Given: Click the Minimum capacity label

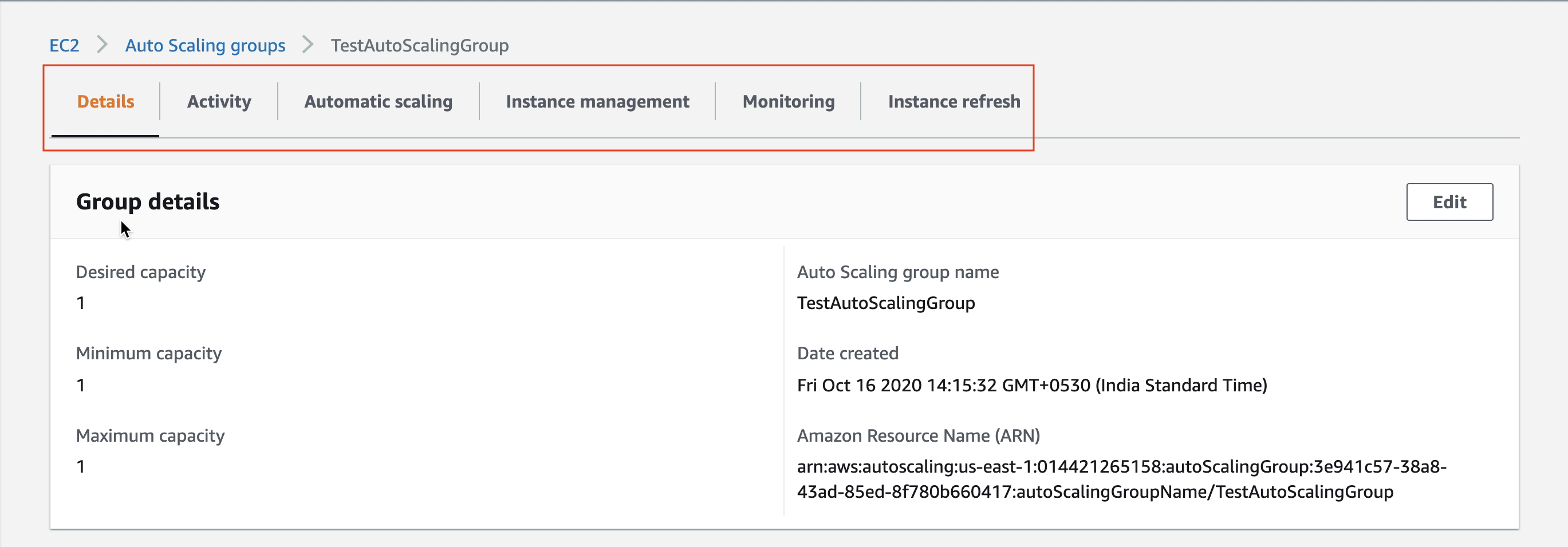Looking at the screenshot, I should [148, 354].
